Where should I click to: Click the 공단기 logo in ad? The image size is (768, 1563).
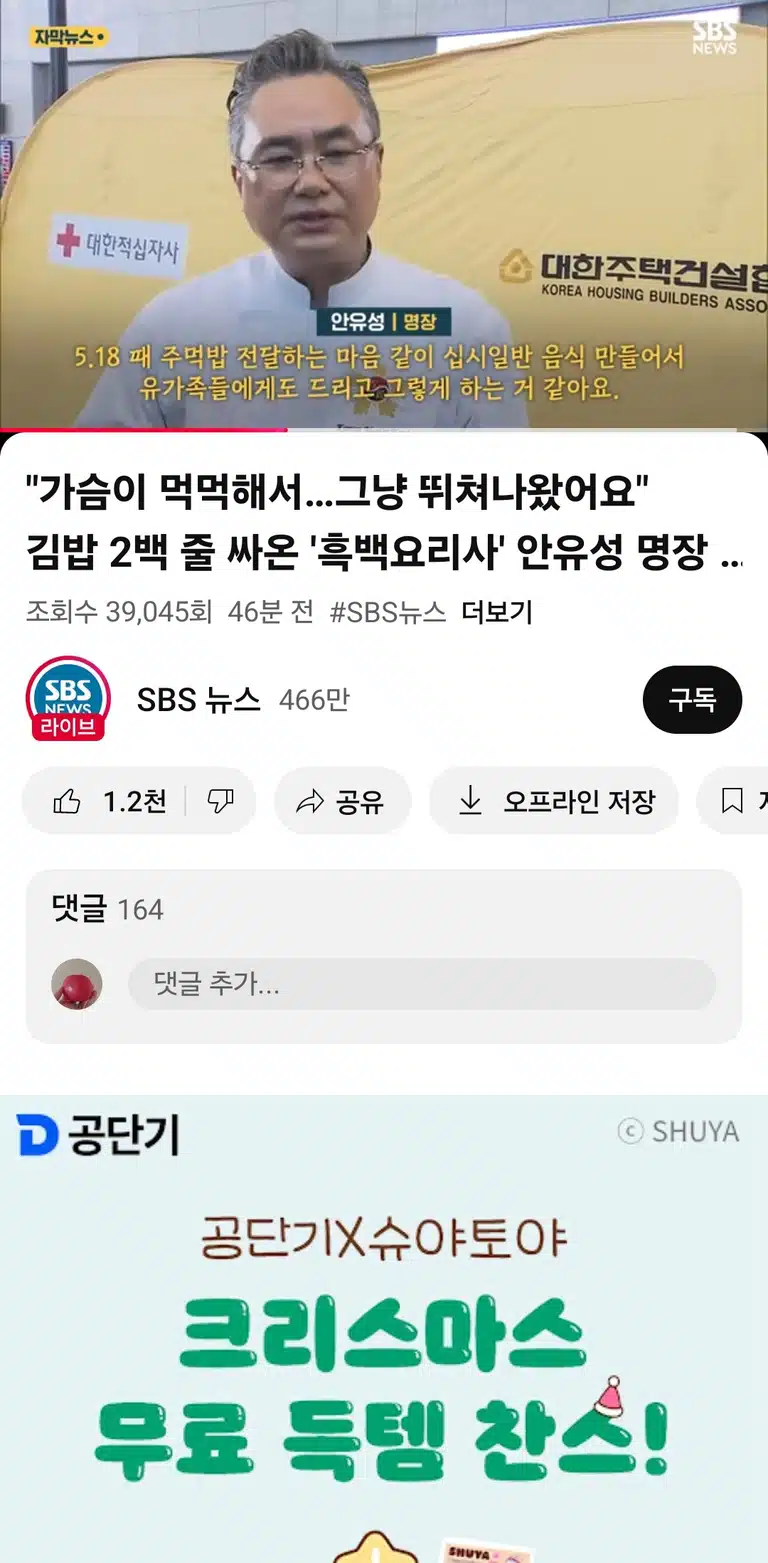[98, 1135]
